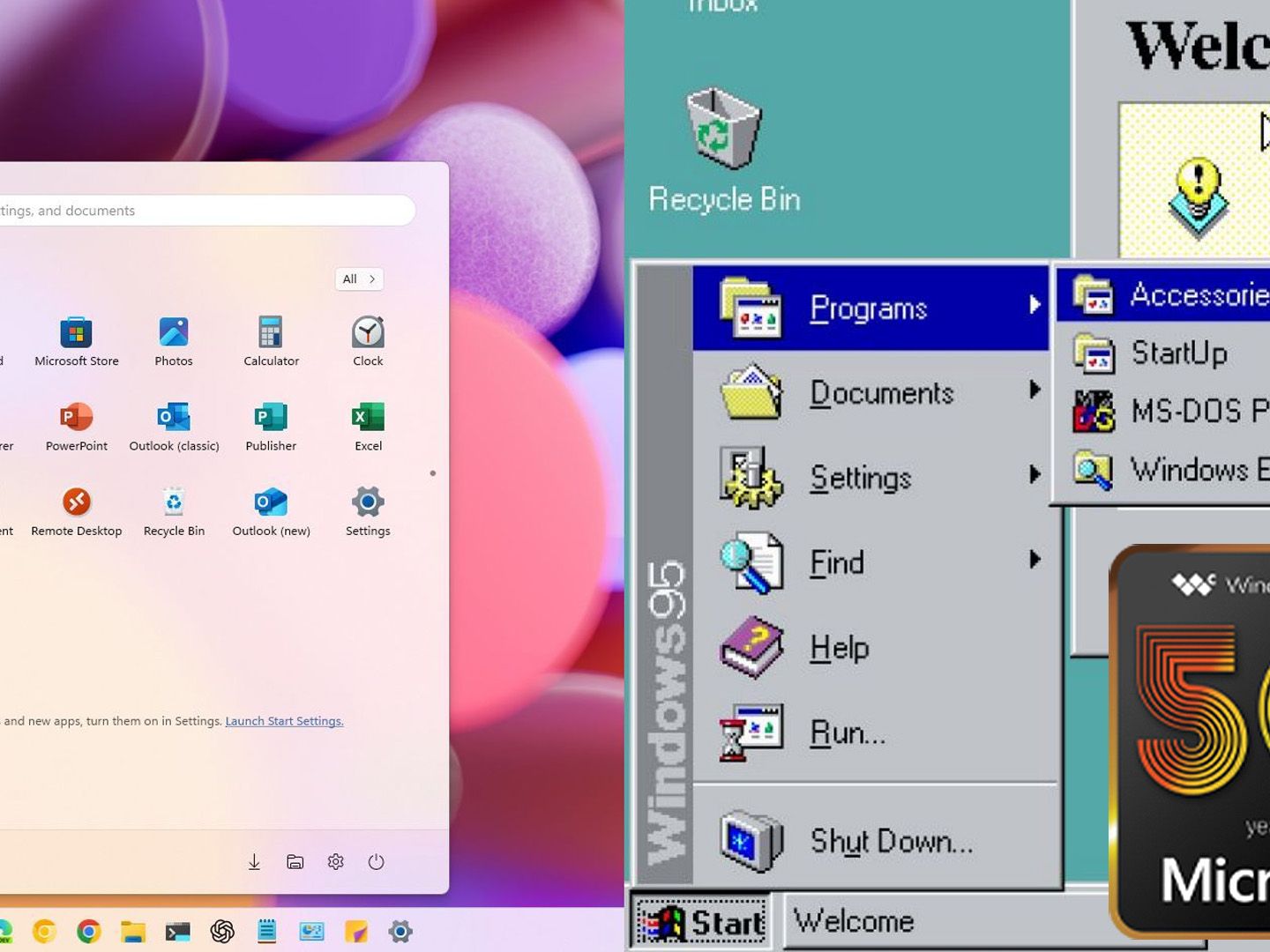Open Notepad from the taskbar
Image resolution: width=1270 pixels, height=952 pixels.
click(x=267, y=931)
